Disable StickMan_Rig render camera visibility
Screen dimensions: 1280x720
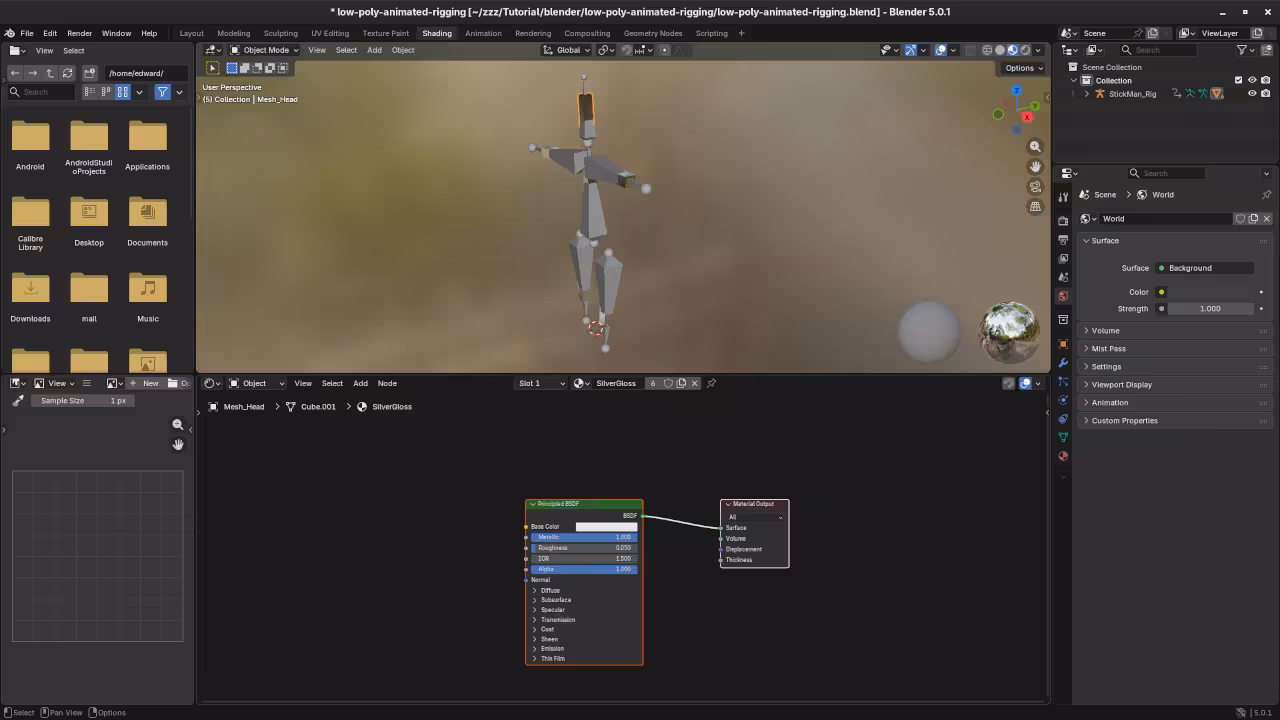[1265, 93]
